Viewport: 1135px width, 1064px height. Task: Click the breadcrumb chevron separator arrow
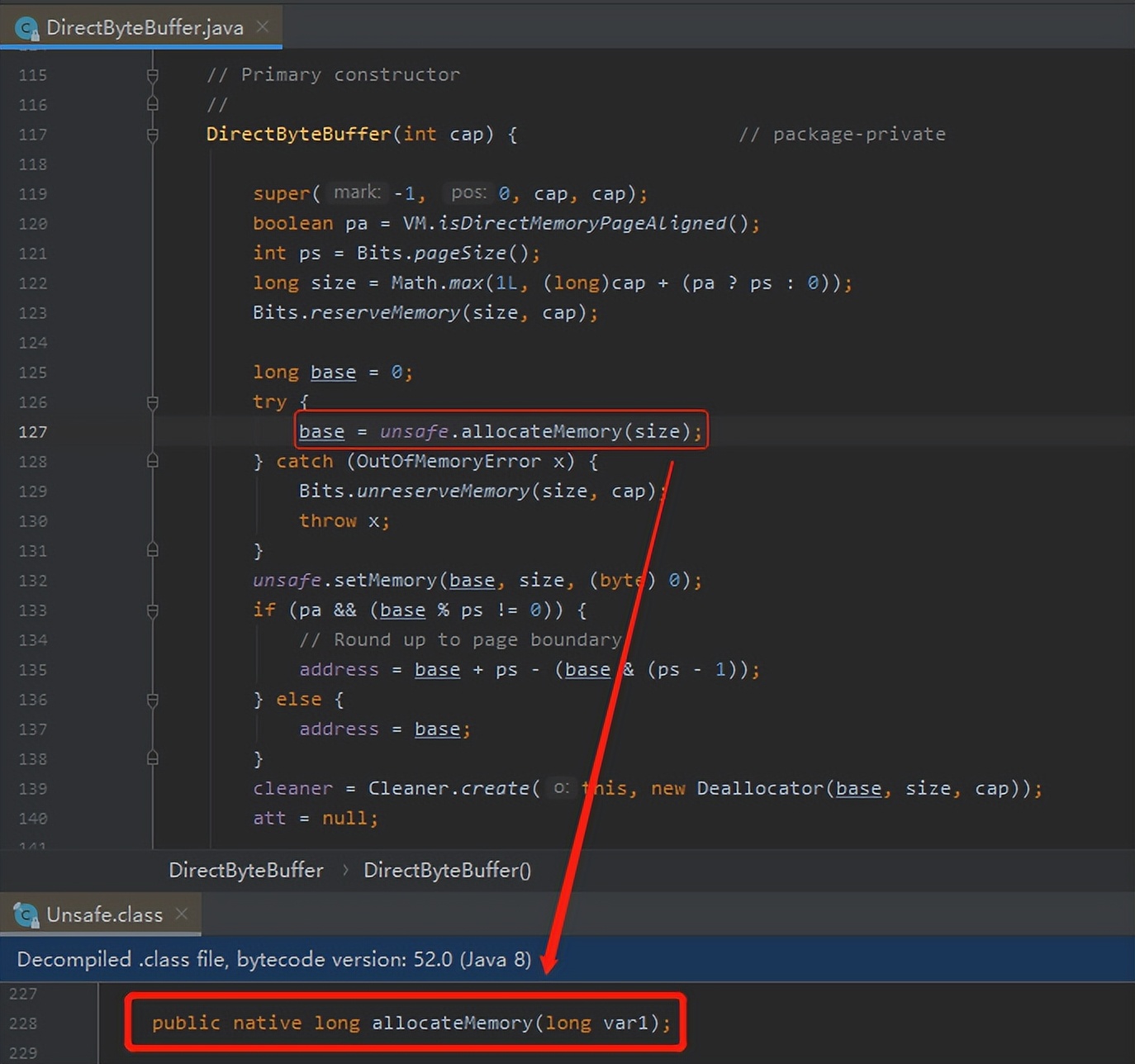click(x=344, y=870)
